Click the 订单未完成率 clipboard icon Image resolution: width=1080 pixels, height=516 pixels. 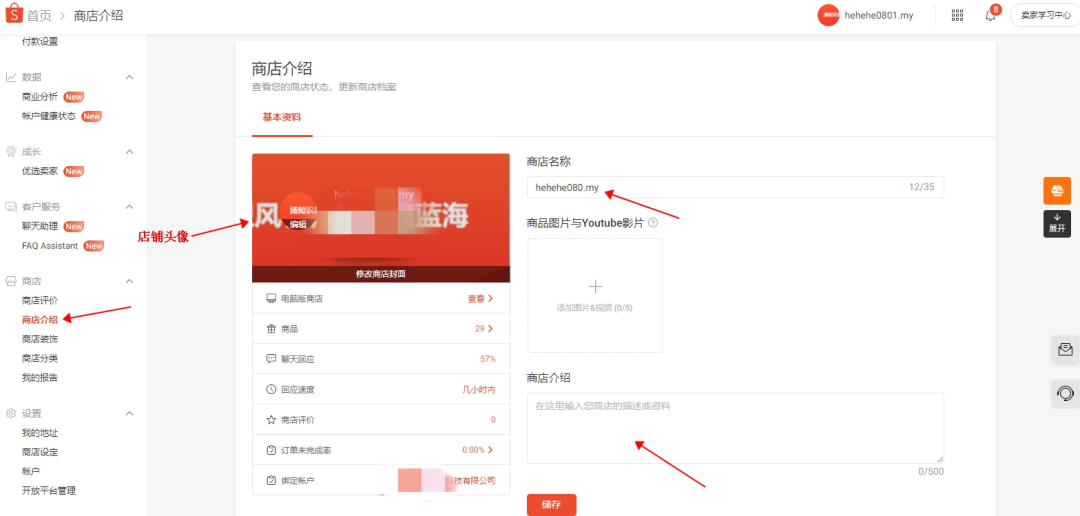coord(271,450)
